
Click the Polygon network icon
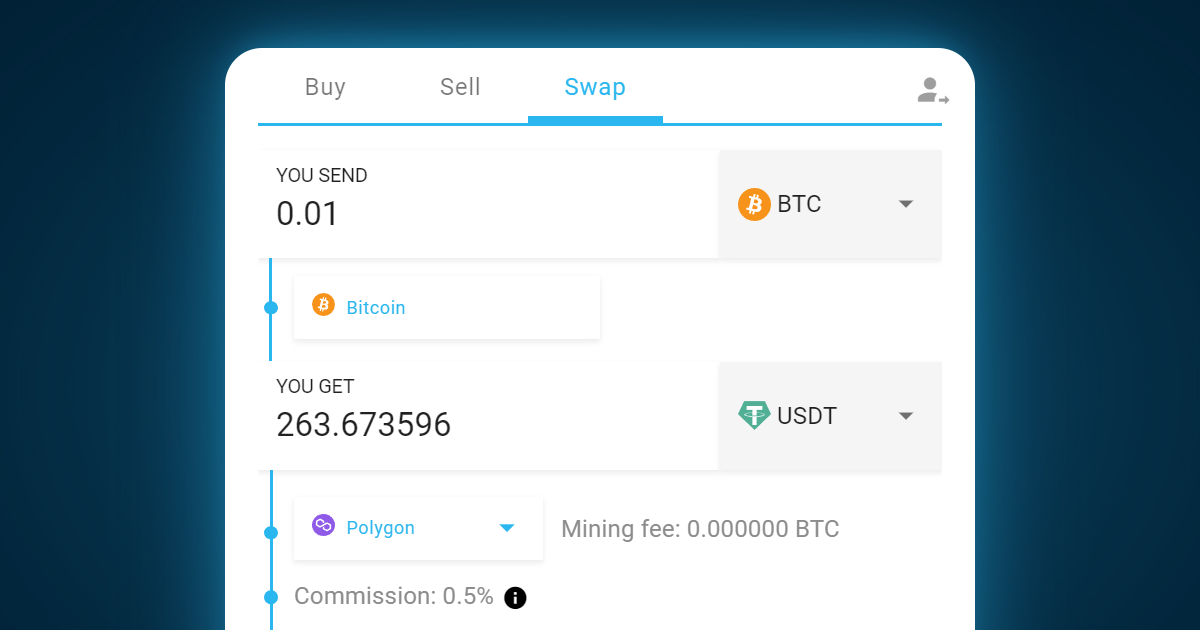(322, 527)
